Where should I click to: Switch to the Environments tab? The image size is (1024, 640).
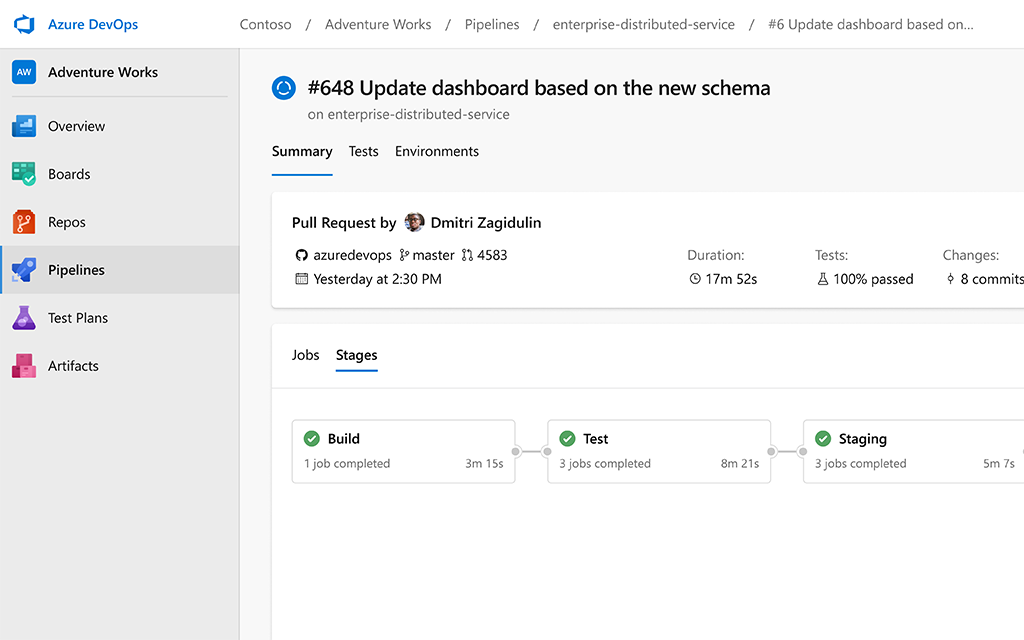click(x=436, y=152)
